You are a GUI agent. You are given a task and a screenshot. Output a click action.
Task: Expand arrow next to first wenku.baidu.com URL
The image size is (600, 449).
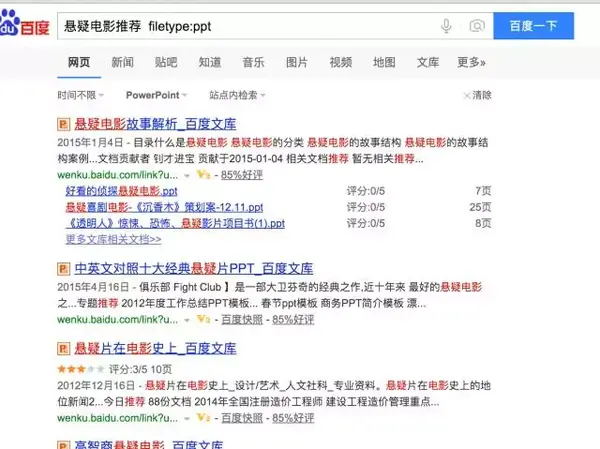coord(187,176)
